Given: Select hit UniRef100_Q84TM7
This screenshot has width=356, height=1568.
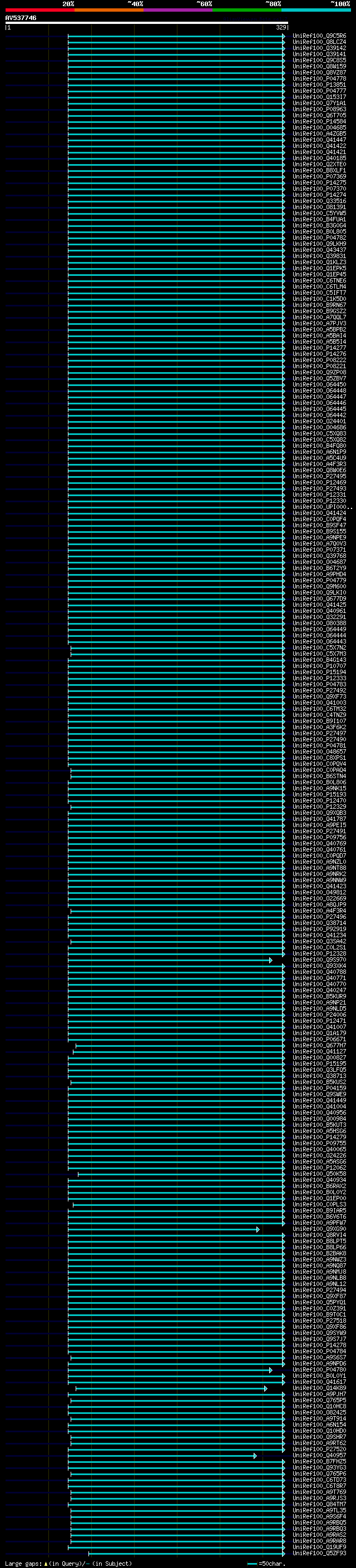Looking at the screenshot, I should [319, 1504].
